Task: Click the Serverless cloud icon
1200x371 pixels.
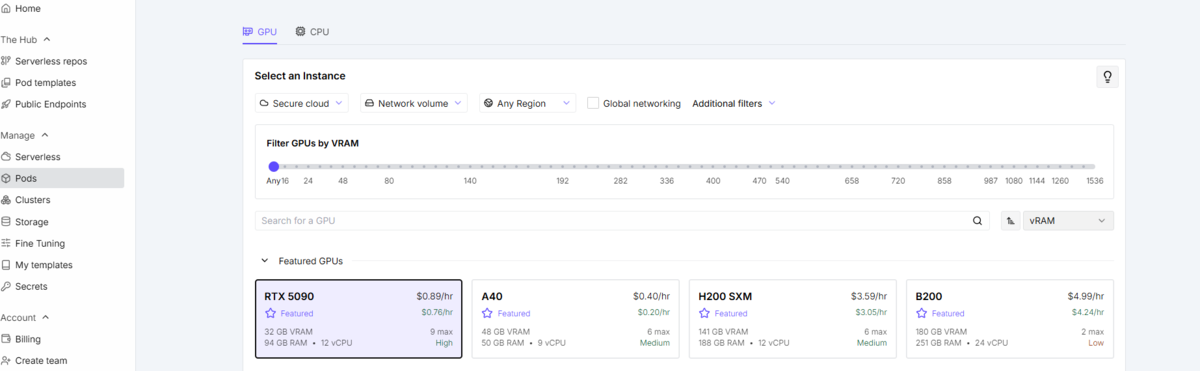Action: click(6, 157)
